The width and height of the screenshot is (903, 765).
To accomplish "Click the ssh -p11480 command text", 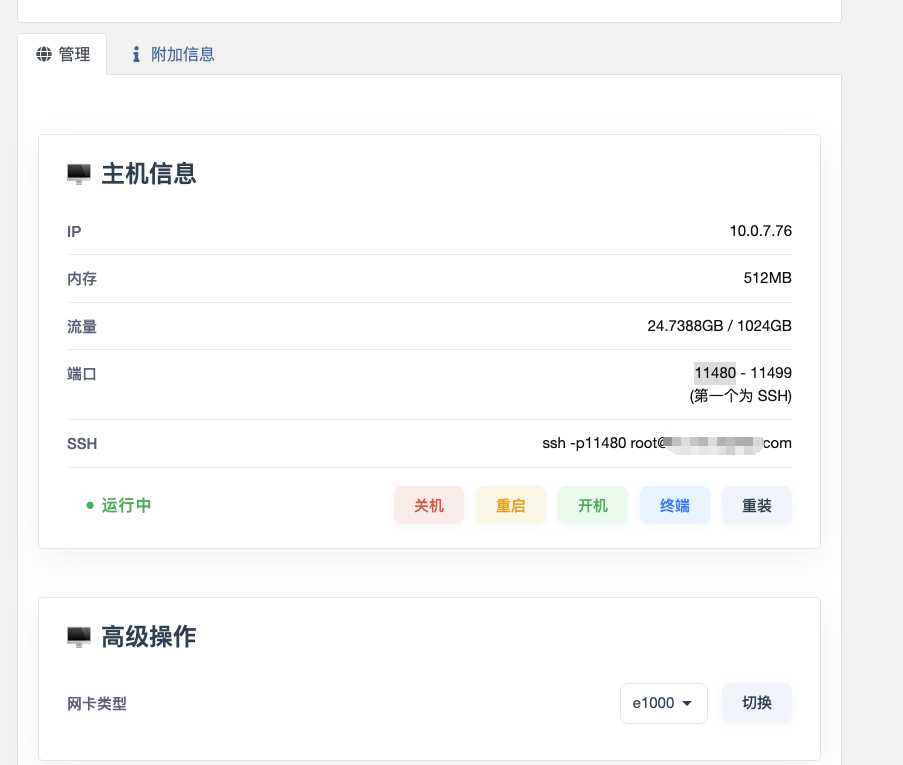I will (598, 443).
